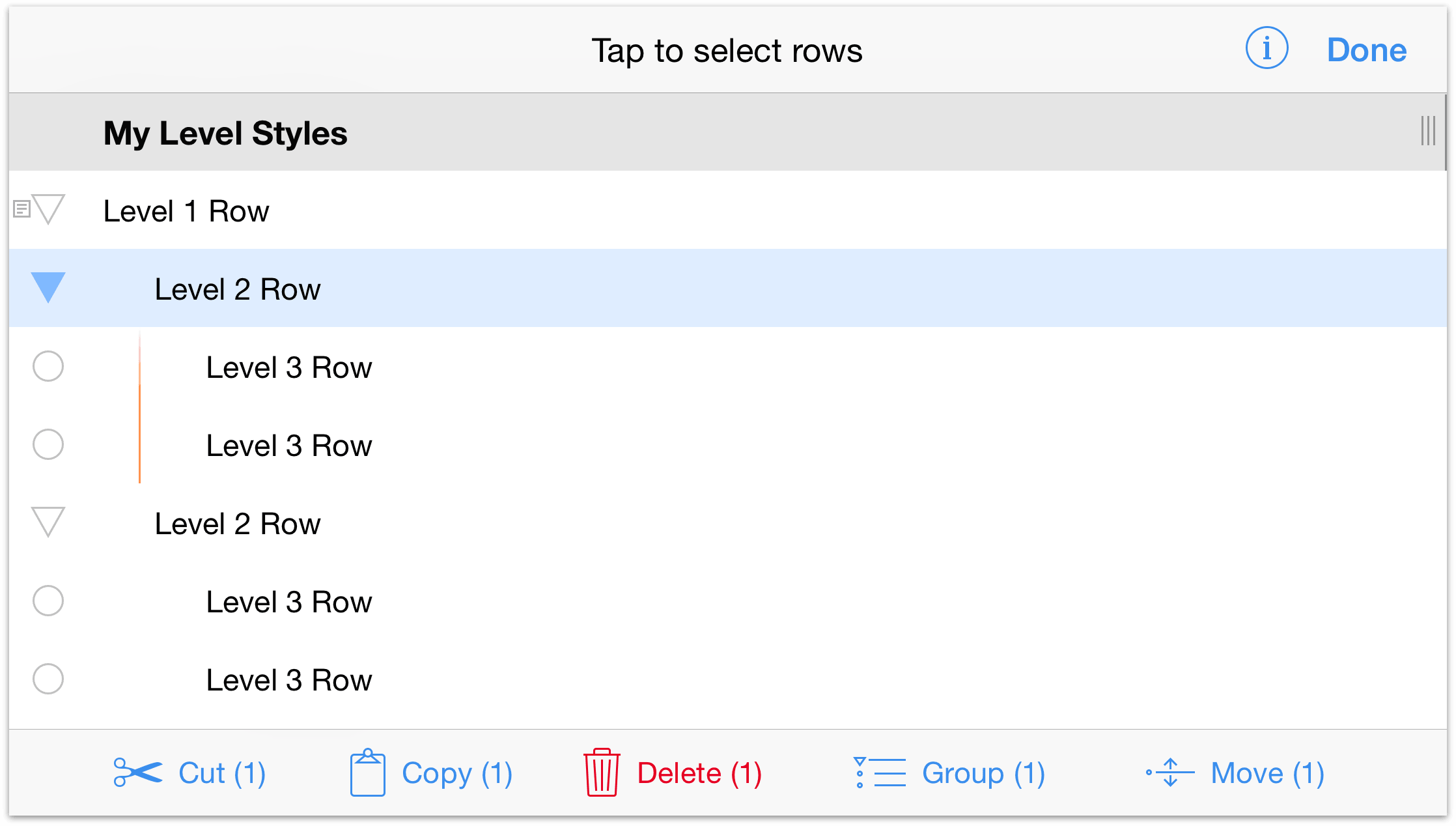
Task: Open the info inspector icon
Action: click(x=1267, y=49)
